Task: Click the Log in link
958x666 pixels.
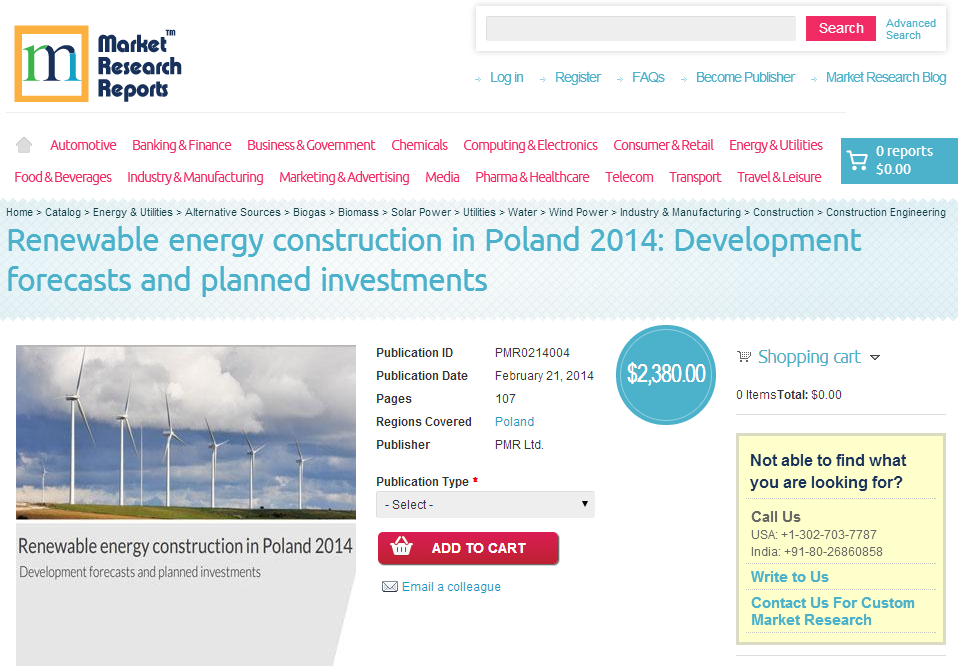Action: coord(506,78)
